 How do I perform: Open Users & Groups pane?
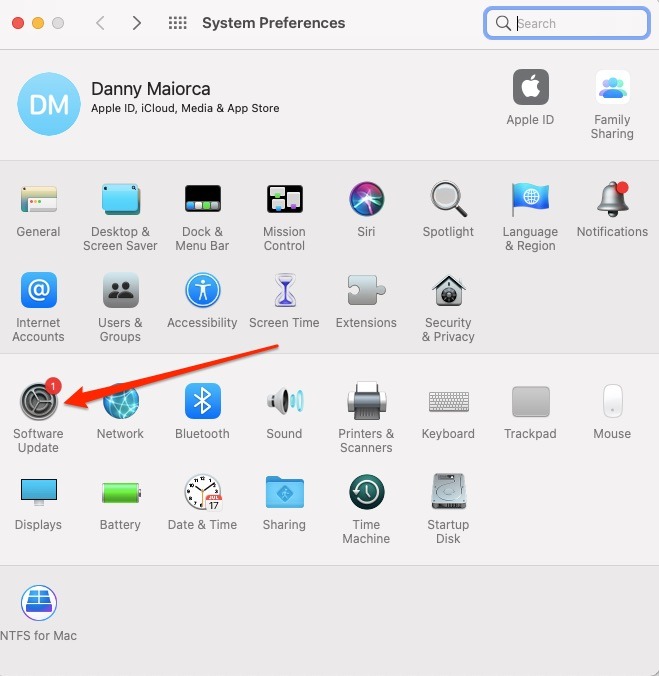coord(121,290)
